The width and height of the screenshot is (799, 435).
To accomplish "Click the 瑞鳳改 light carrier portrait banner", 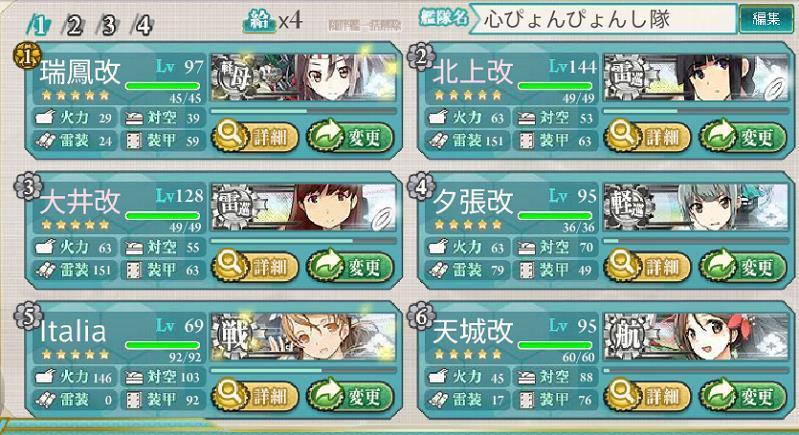I will pos(303,77).
